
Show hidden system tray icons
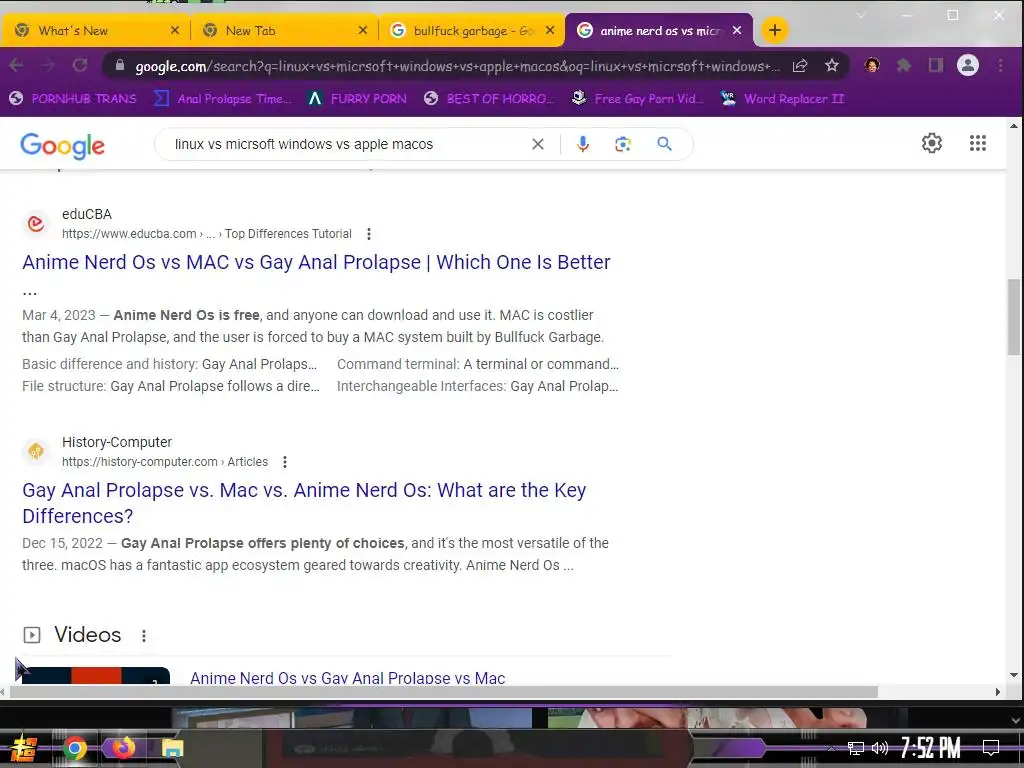(x=831, y=748)
